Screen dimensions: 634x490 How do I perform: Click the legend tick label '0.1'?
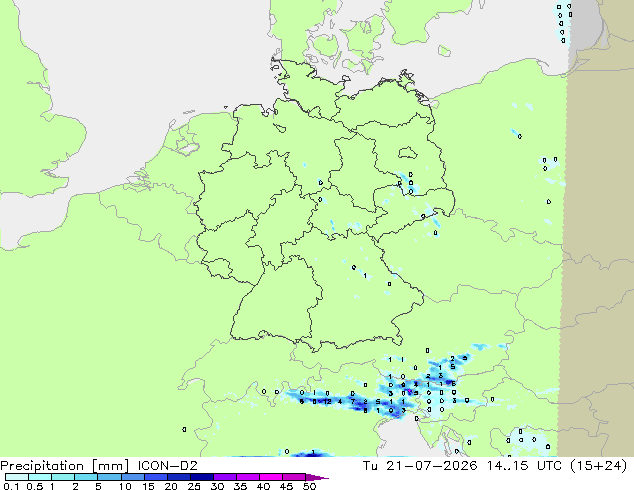(11, 486)
